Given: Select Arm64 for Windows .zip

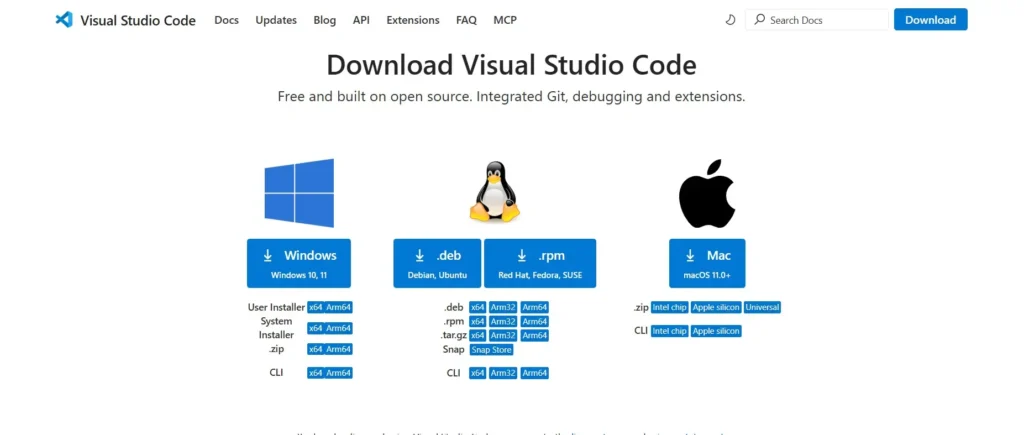Looking at the screenshot, I should (x=339, y=349).
